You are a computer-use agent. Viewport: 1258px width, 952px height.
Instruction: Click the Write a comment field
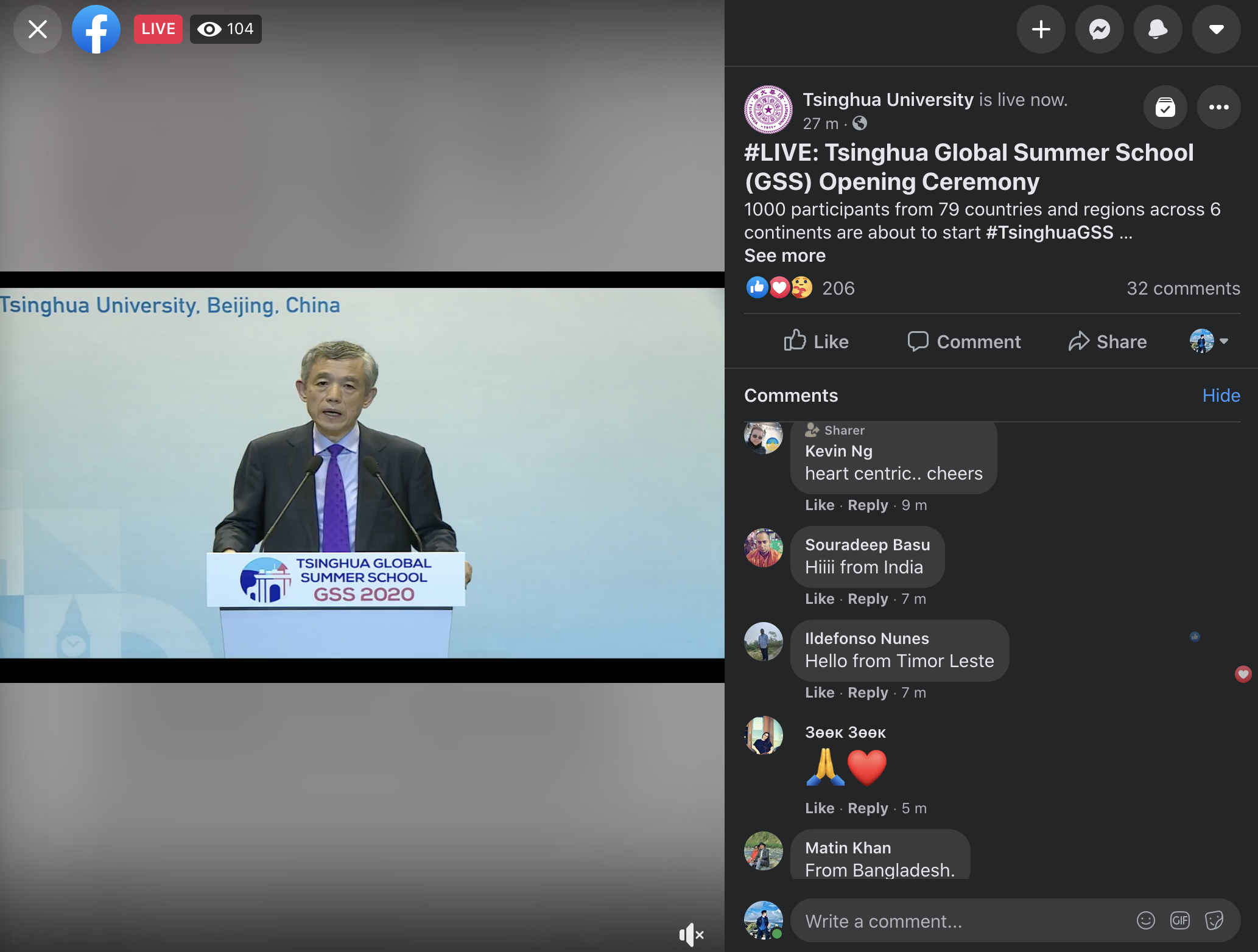pyautogui.click(x=962, y=921)
